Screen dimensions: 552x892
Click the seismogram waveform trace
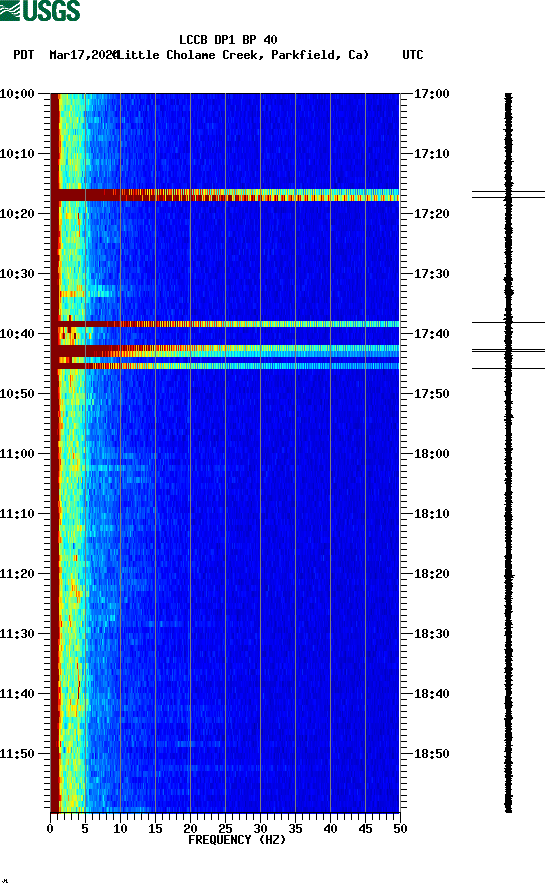(x=508, y=452)
